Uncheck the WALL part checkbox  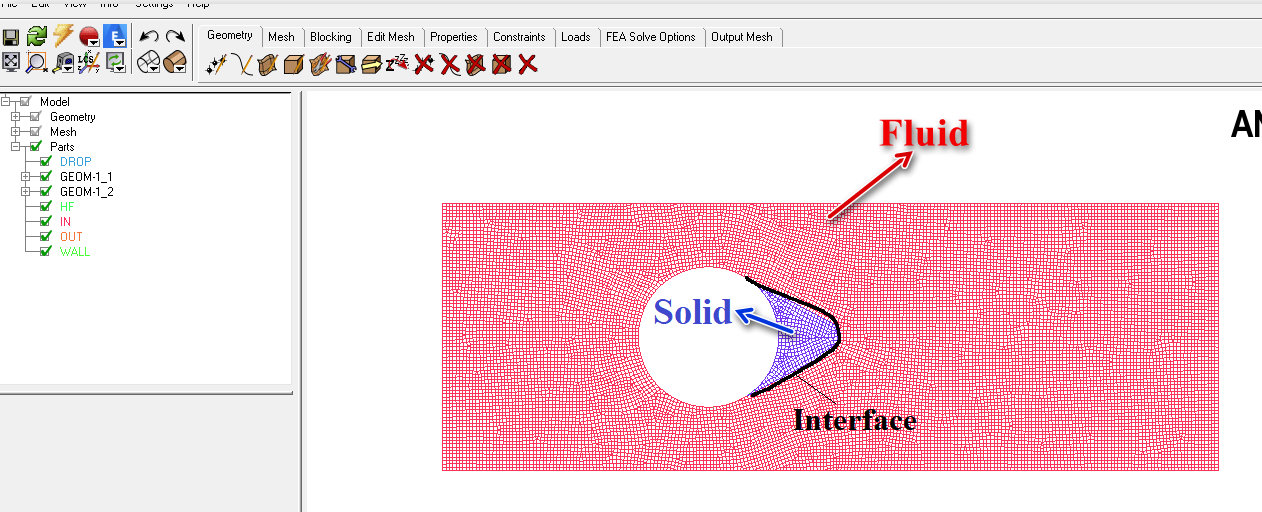pos(45,252)
